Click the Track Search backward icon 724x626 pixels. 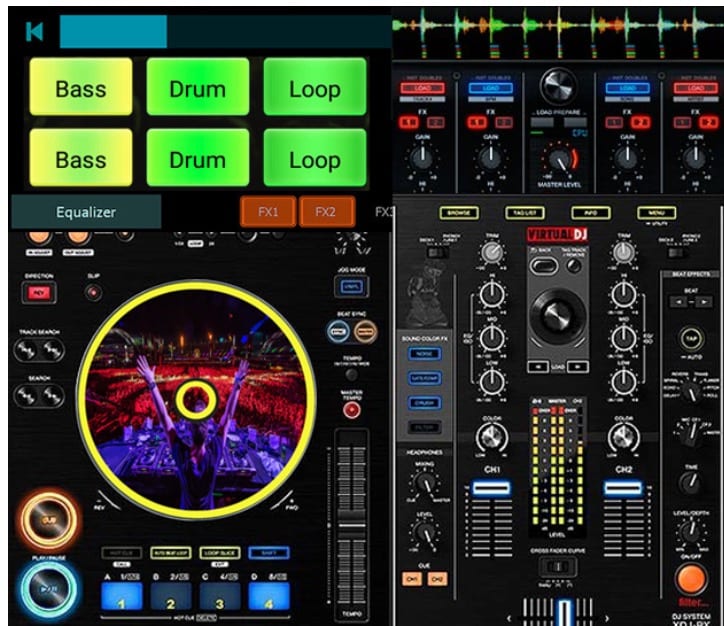(26, 350)
